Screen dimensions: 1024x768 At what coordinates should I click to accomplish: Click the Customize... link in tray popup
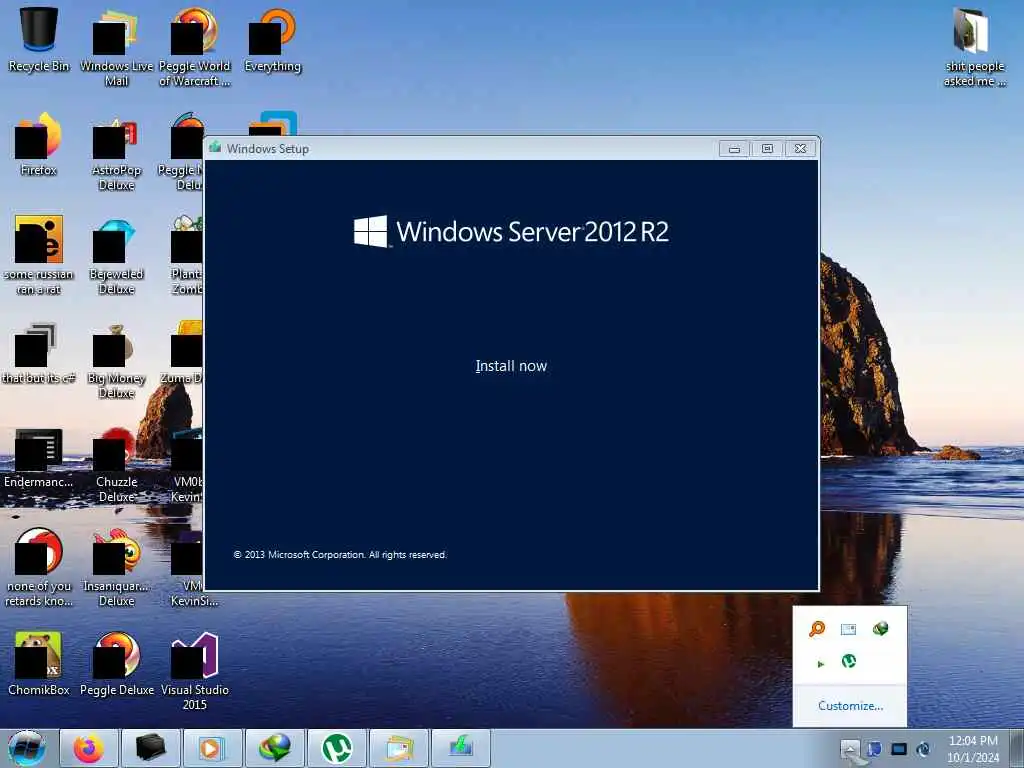(850, 706)
